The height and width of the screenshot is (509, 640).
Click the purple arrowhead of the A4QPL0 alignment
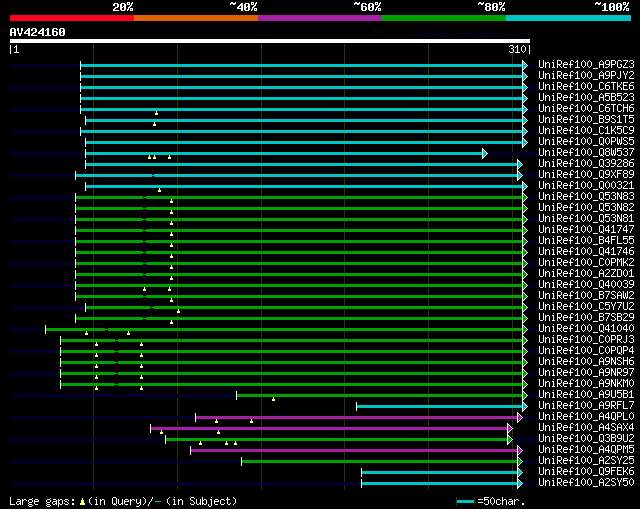pos(520,418)
